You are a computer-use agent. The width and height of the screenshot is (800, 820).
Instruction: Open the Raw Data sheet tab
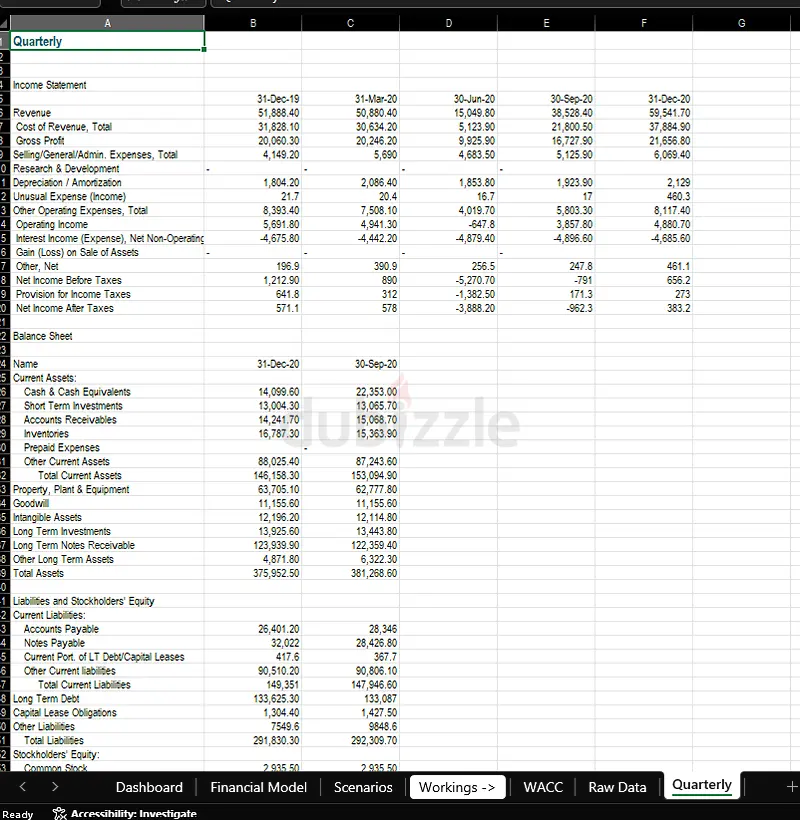click(x=617, y=787)
